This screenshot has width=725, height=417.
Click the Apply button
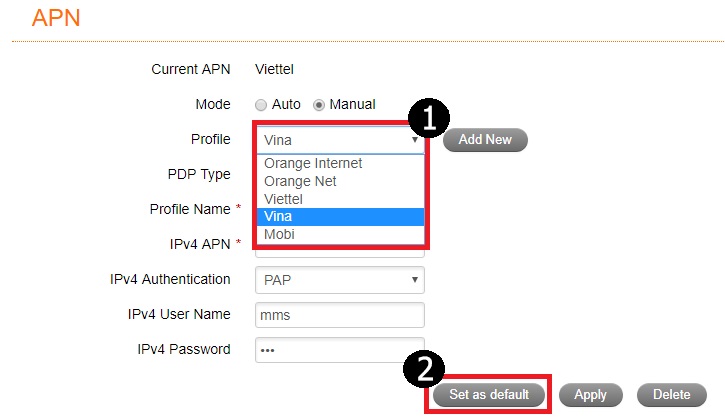pos(590,394)
